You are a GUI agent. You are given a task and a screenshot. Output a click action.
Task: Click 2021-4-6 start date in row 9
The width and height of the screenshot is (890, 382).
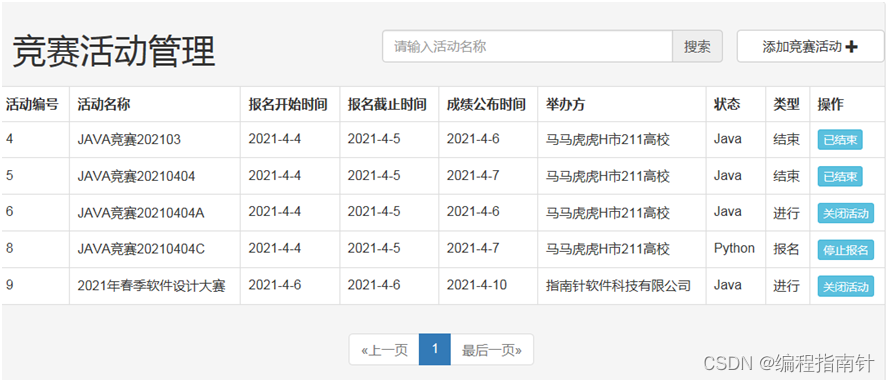(290, 286)
